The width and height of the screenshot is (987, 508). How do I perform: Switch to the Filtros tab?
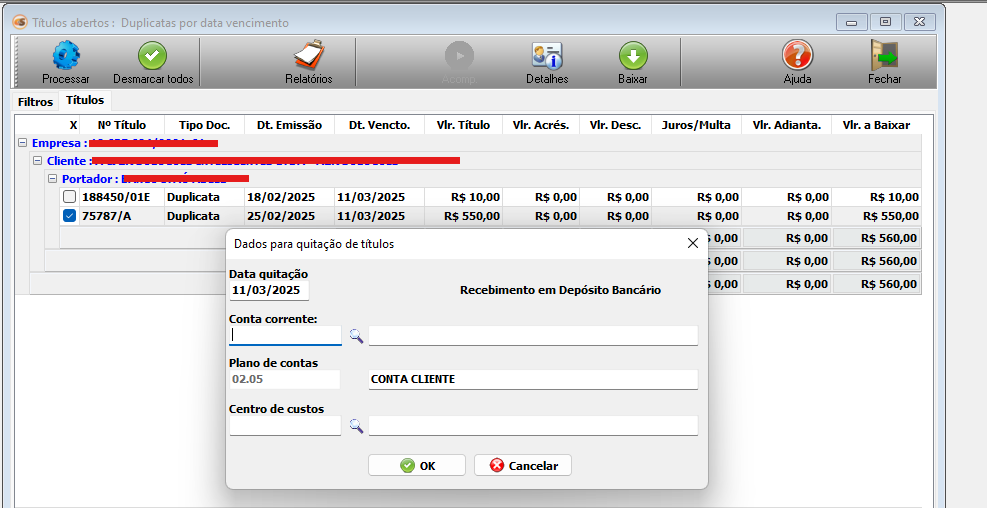pos(35,102)
